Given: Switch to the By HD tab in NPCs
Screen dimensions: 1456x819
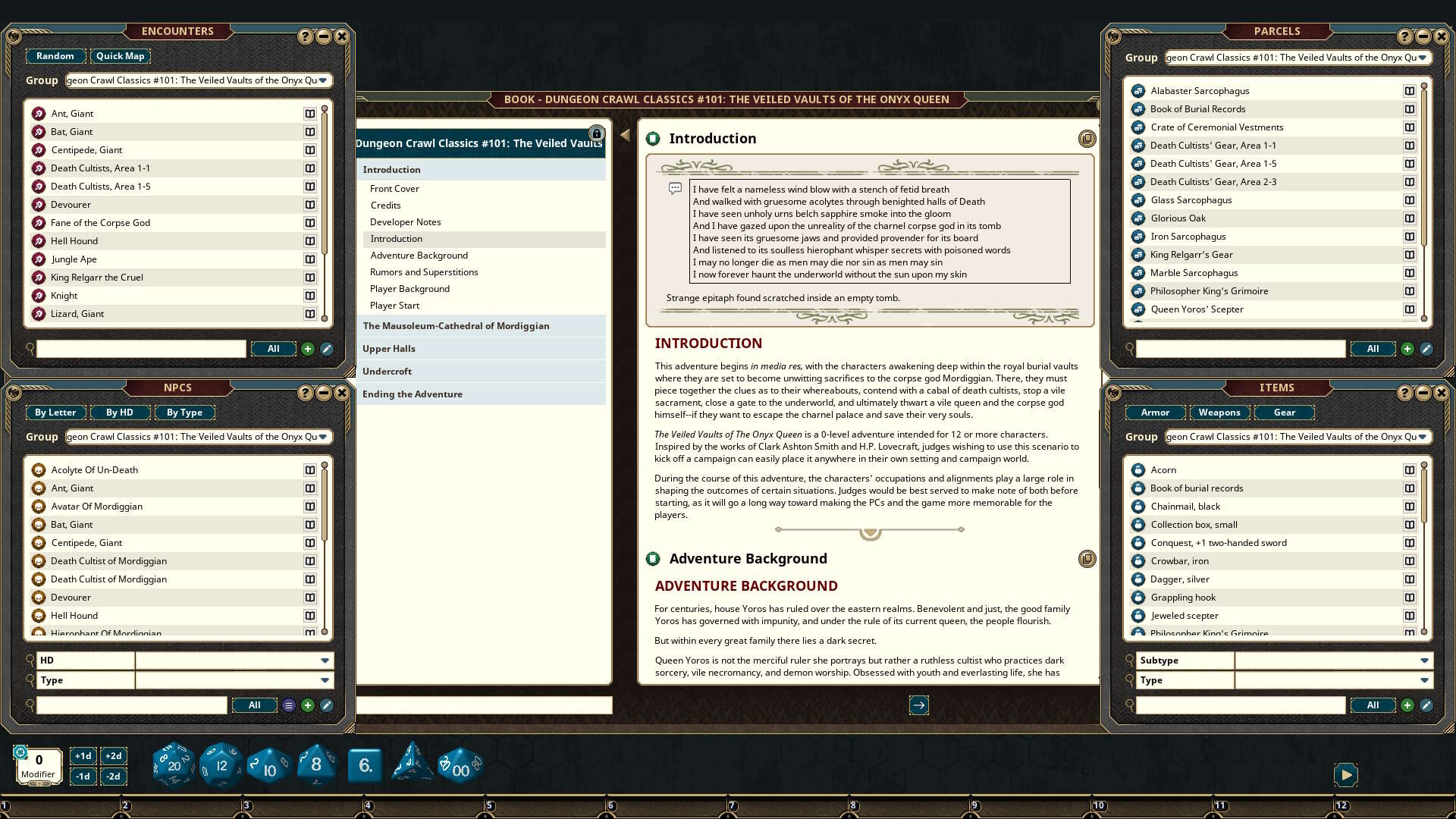Looking at the screenshot, I should [120, 412].
